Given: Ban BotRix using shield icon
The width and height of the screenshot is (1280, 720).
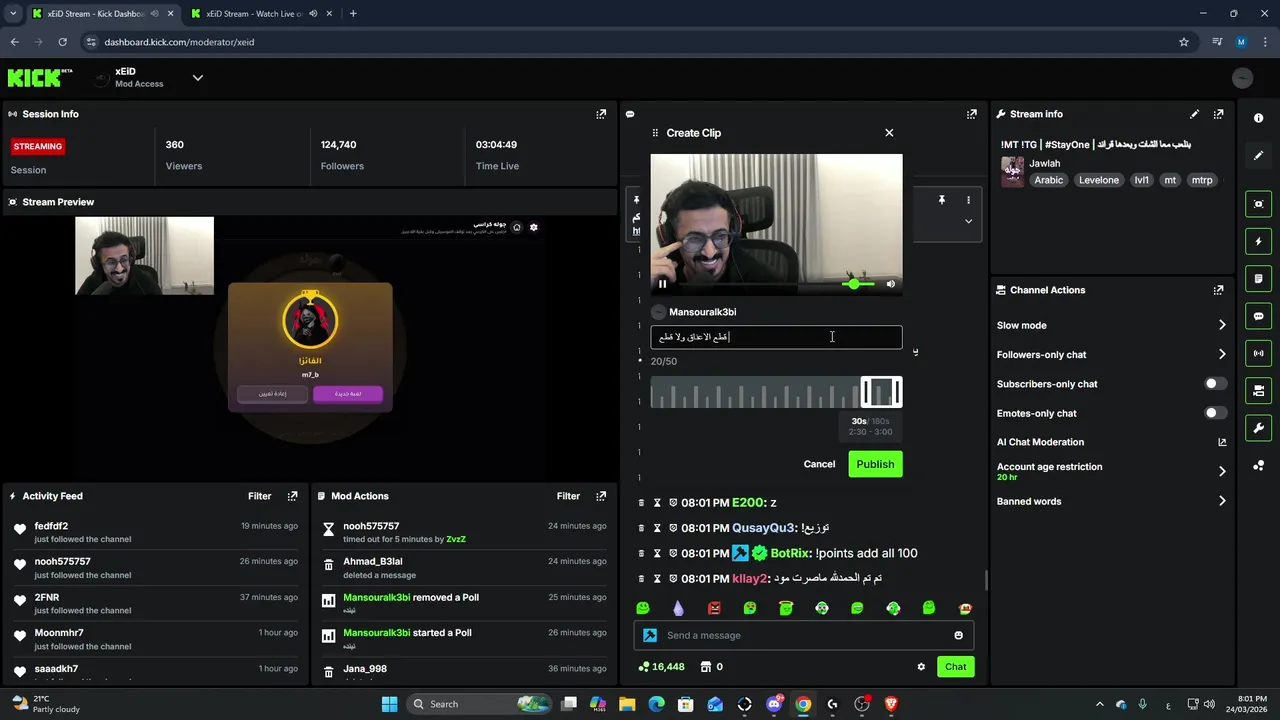Looking at the screenshot, I should (x=673, y=553).
